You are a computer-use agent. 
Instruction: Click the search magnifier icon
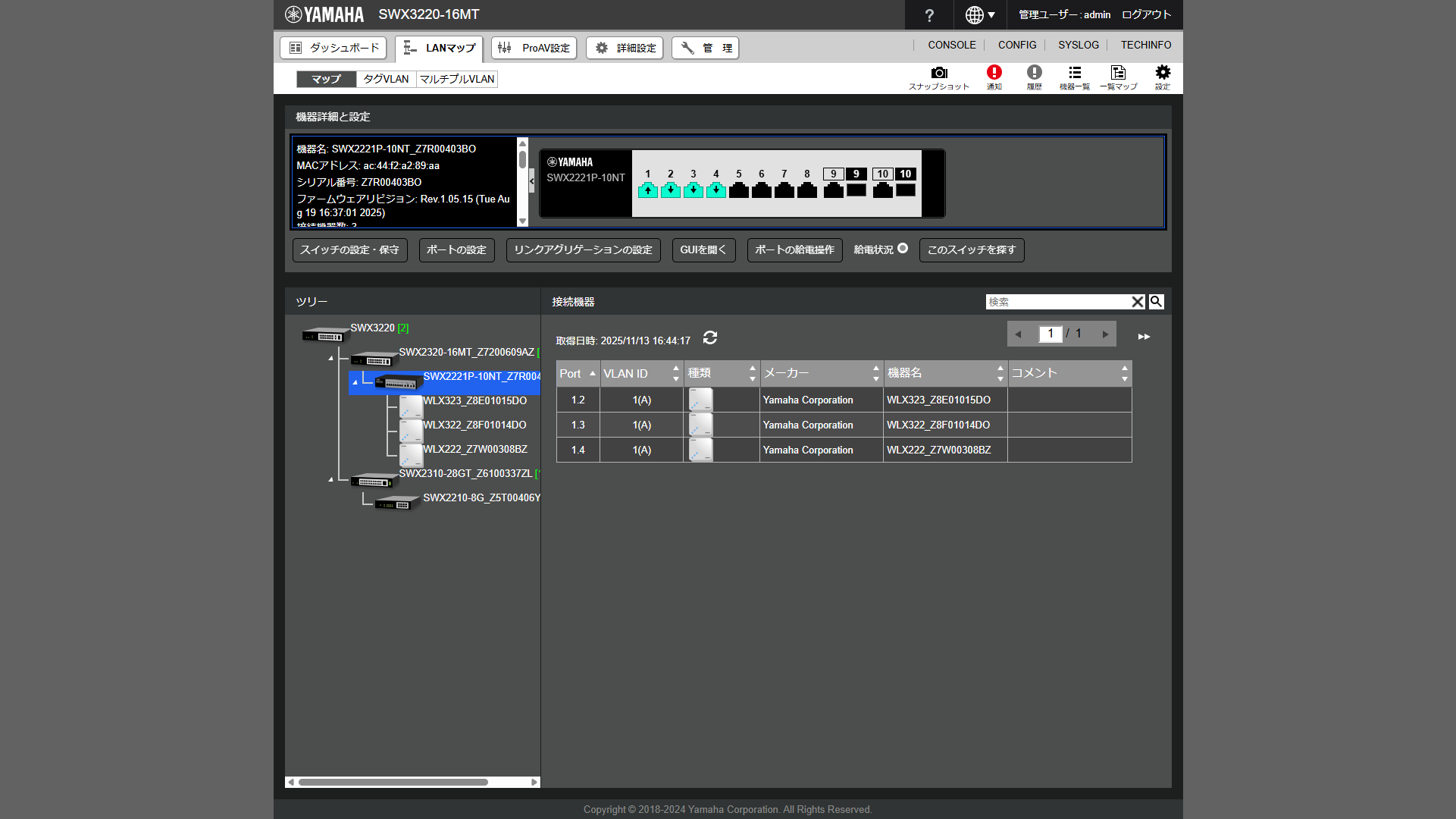1156,302
